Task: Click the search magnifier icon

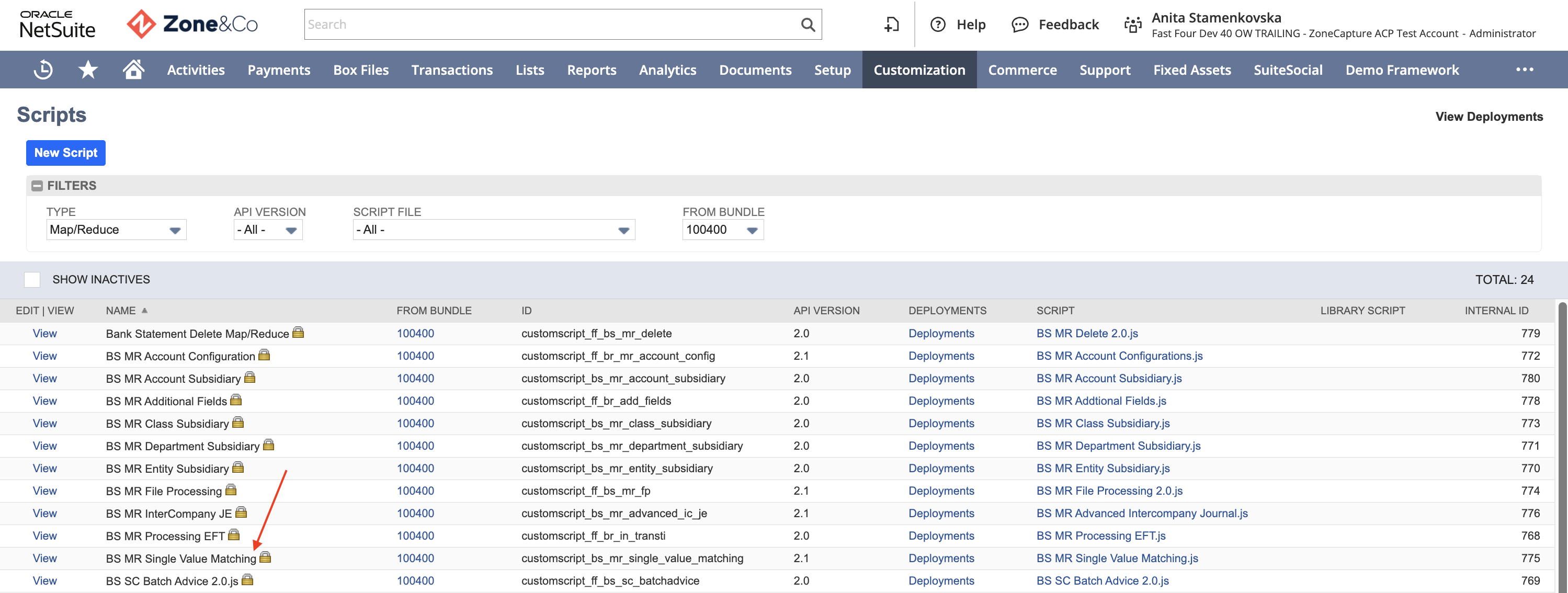Action: point(808,25)
